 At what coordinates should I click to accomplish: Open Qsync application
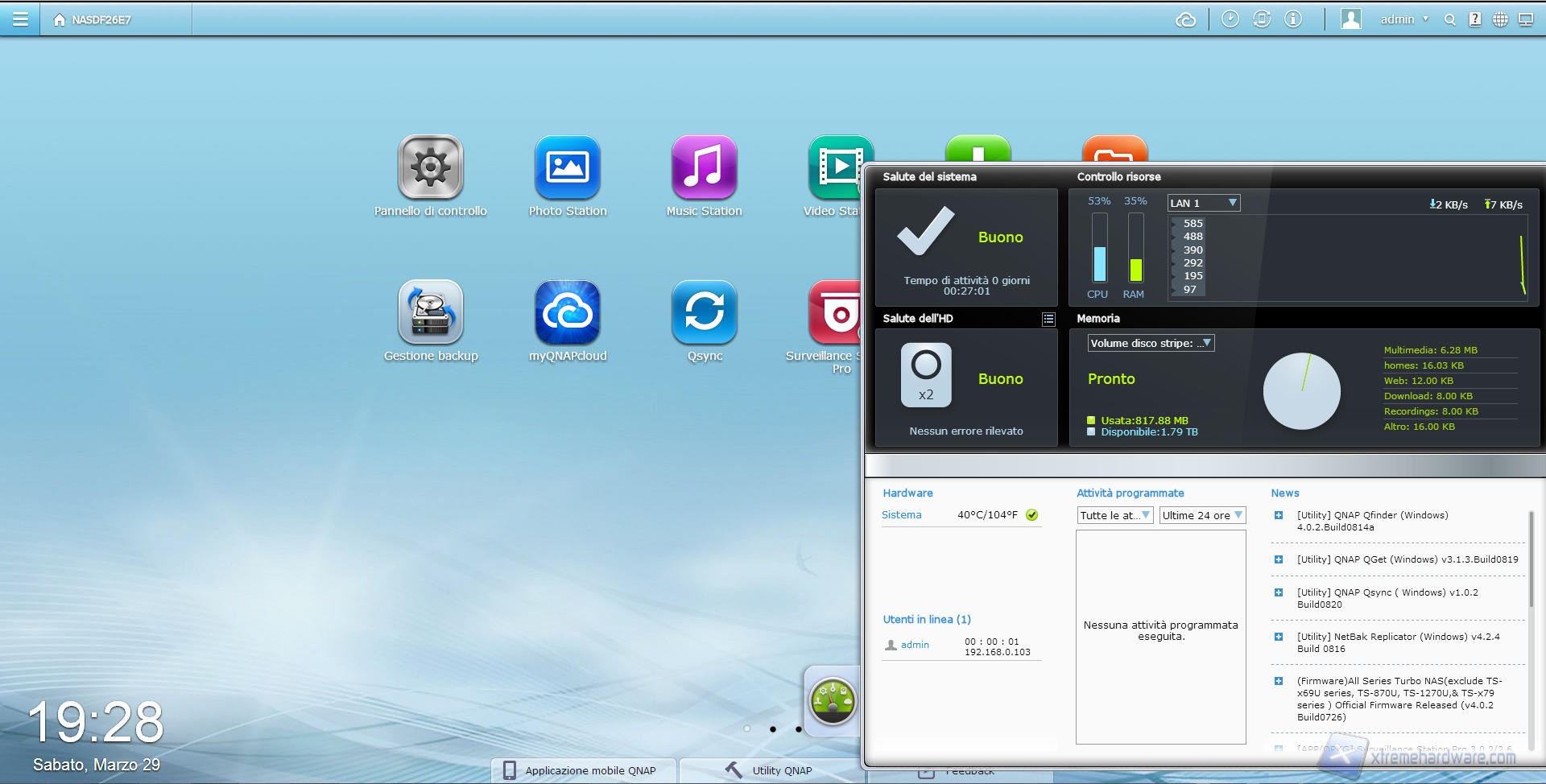(704, 312)
